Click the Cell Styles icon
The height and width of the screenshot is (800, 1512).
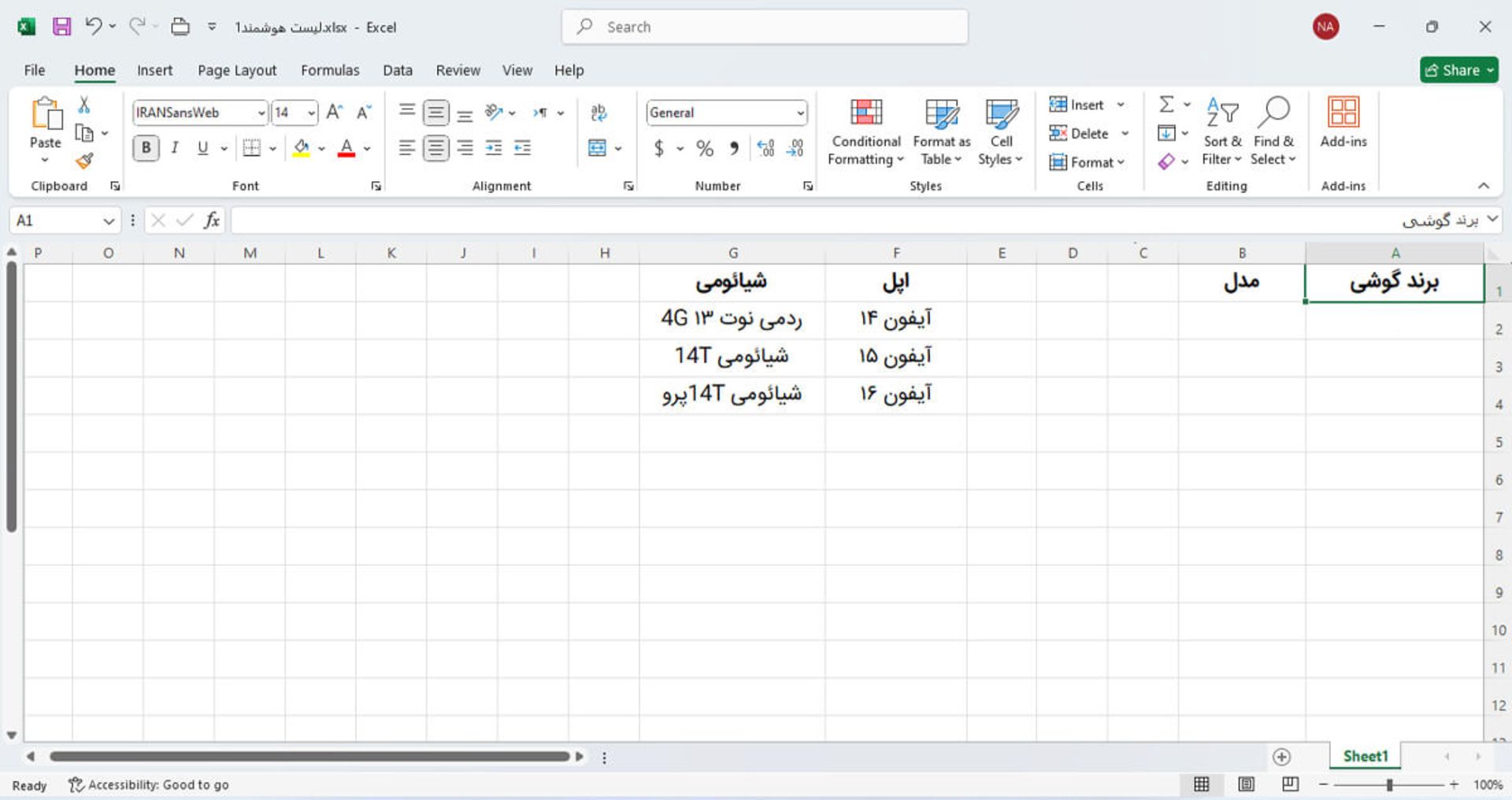[x=1001, y=131]
